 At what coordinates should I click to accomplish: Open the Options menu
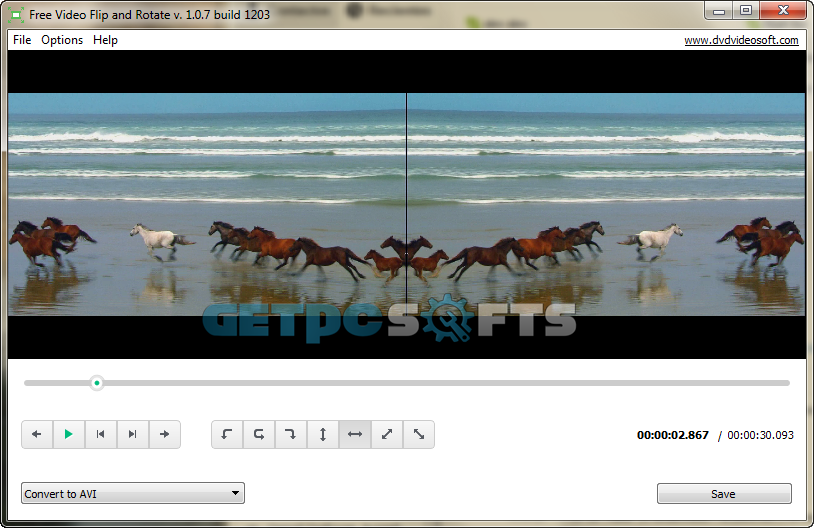tap(62, 40)
